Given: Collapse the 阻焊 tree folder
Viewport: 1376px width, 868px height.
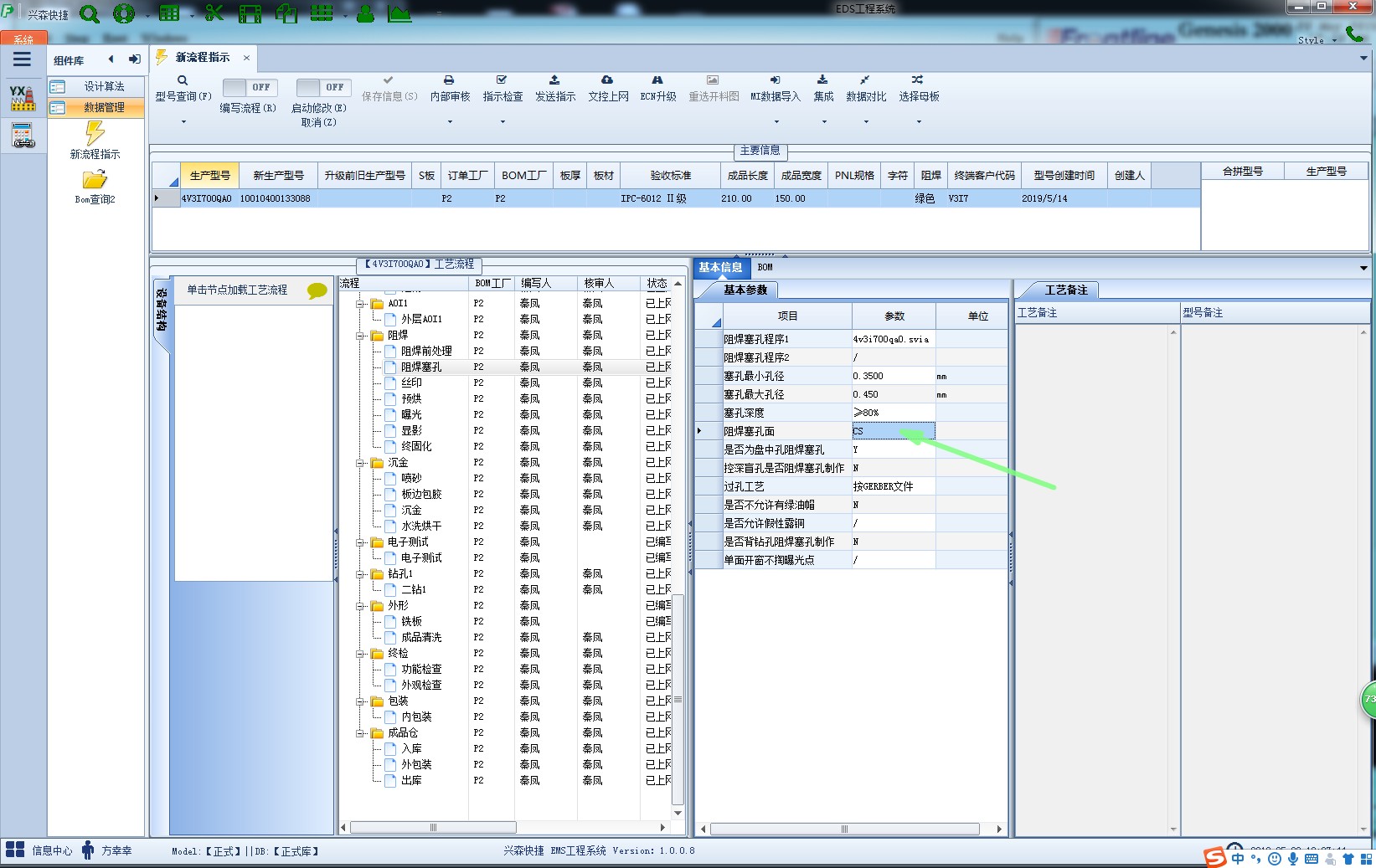Looking at the screenshot, I should pyautogui.click(x=360, y=336).
